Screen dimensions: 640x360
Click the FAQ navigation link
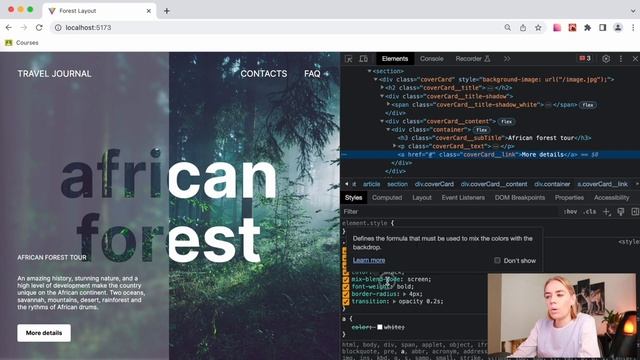click(x=312, y=74)
